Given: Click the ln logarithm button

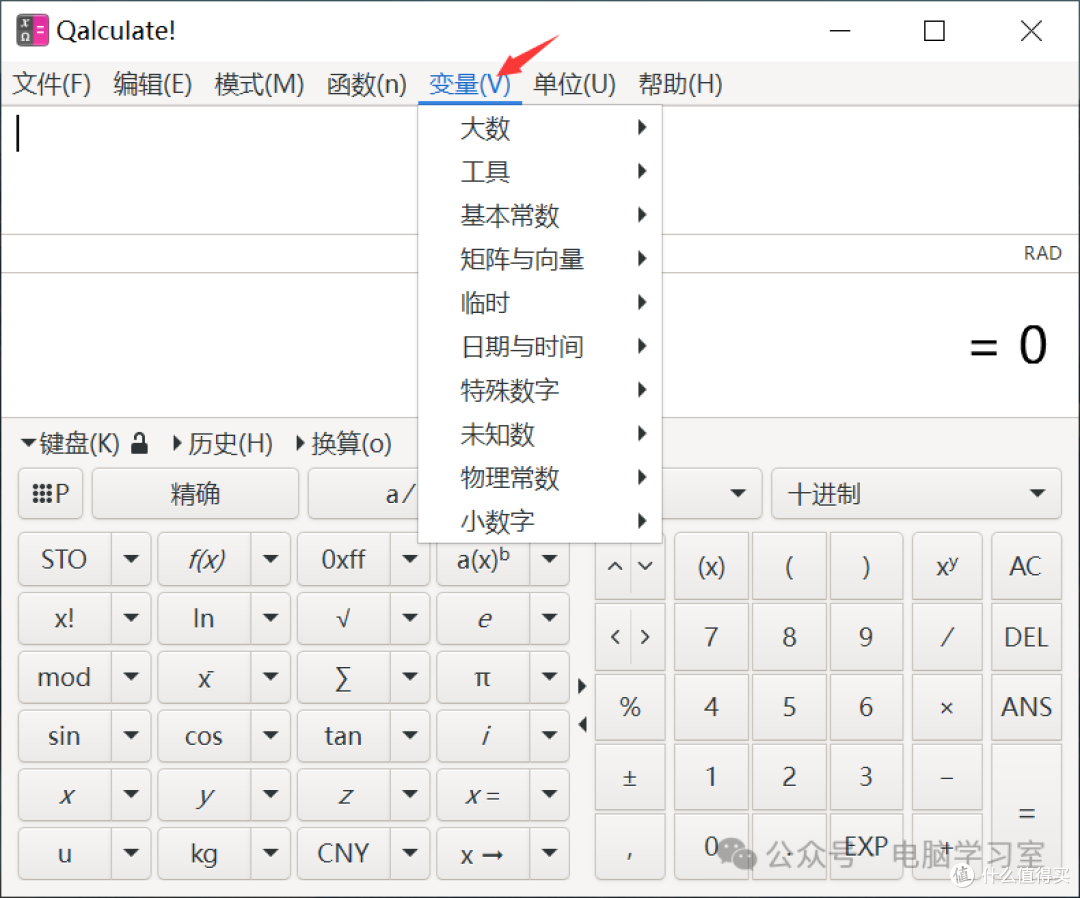Looking at the screenshot, I should (x=204, y=618).
